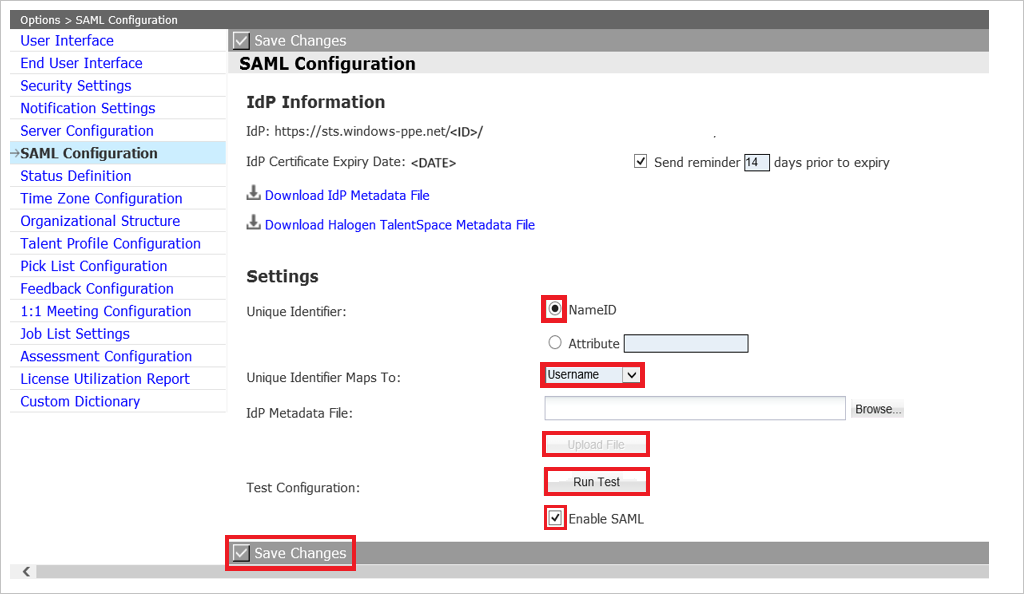Click the Upload File button

pyautogui.click(x=595, y=443)
